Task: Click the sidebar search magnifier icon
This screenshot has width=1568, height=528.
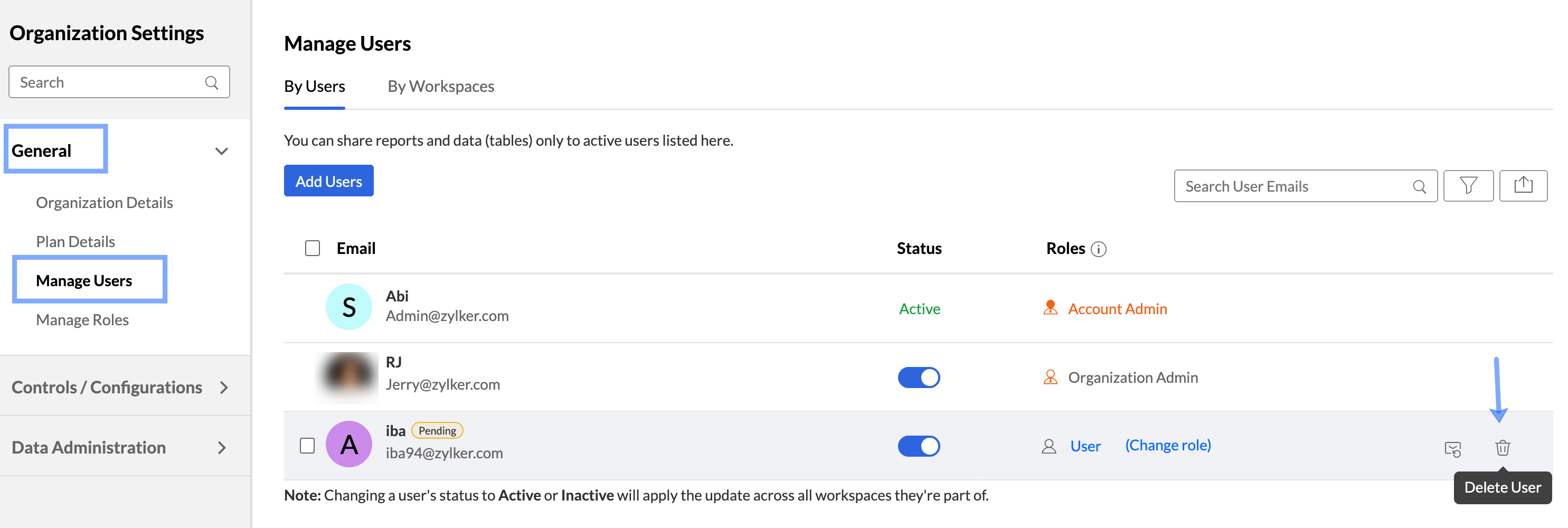Action: point(212,83)
